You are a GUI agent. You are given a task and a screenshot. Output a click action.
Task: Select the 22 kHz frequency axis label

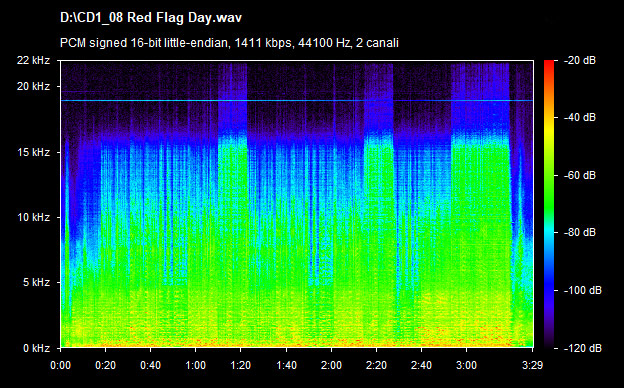tap(33, 60)
